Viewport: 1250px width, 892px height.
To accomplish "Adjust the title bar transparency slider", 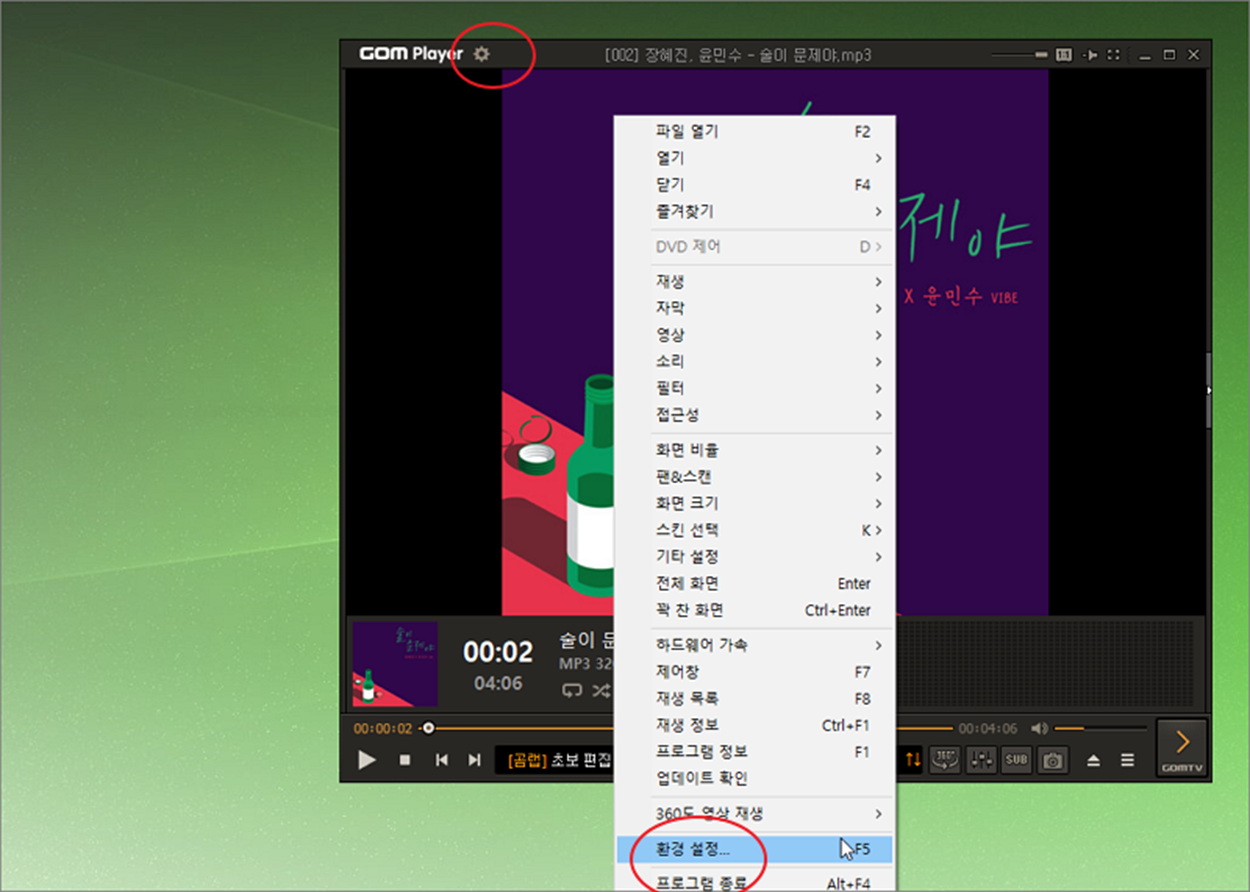I will point(1020,54).
